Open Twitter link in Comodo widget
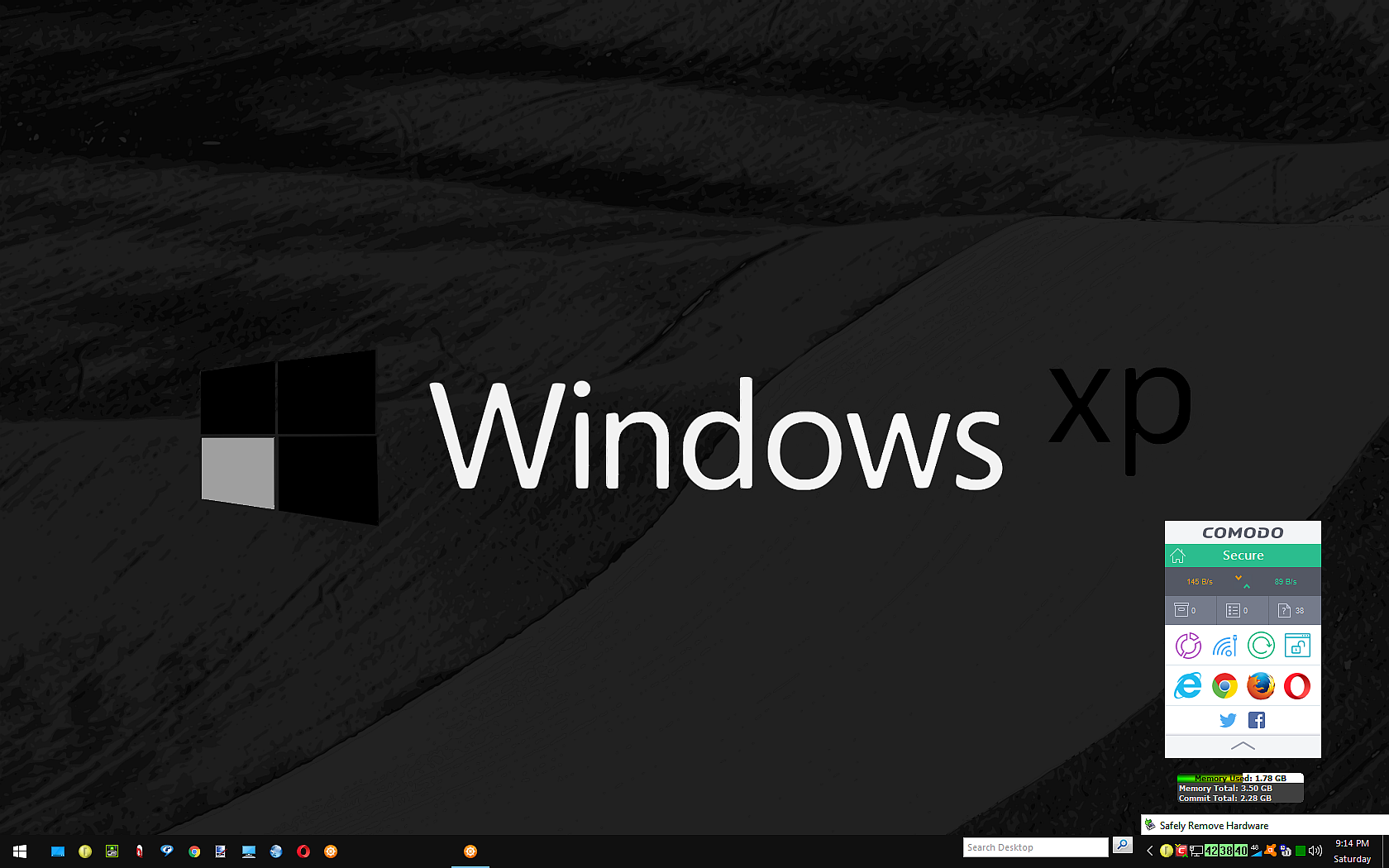The image size is (1389, 868). click(x=1228, y=720)
